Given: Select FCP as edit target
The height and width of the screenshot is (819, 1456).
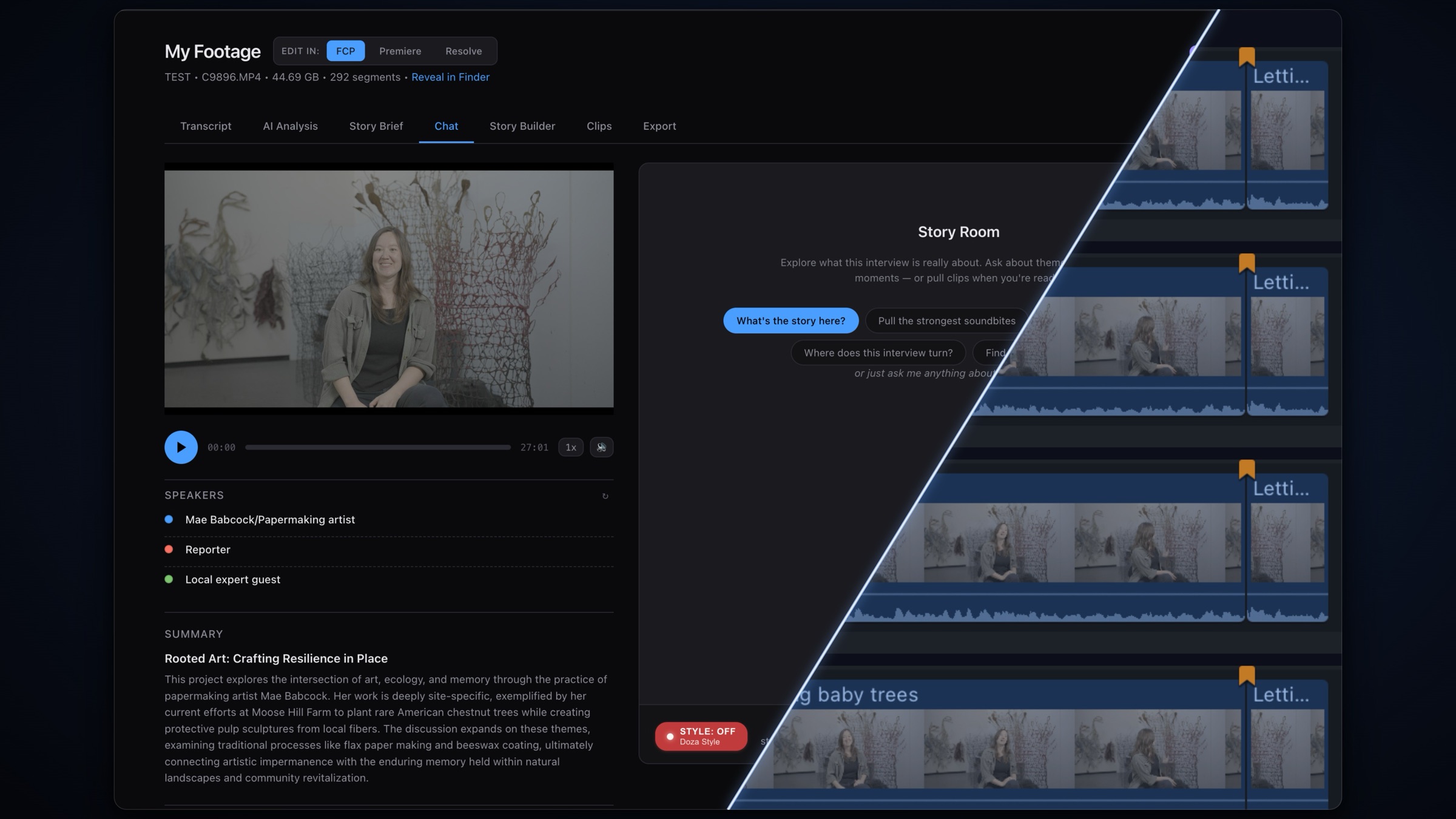Looking at the screenshot, I should [345, 51].
